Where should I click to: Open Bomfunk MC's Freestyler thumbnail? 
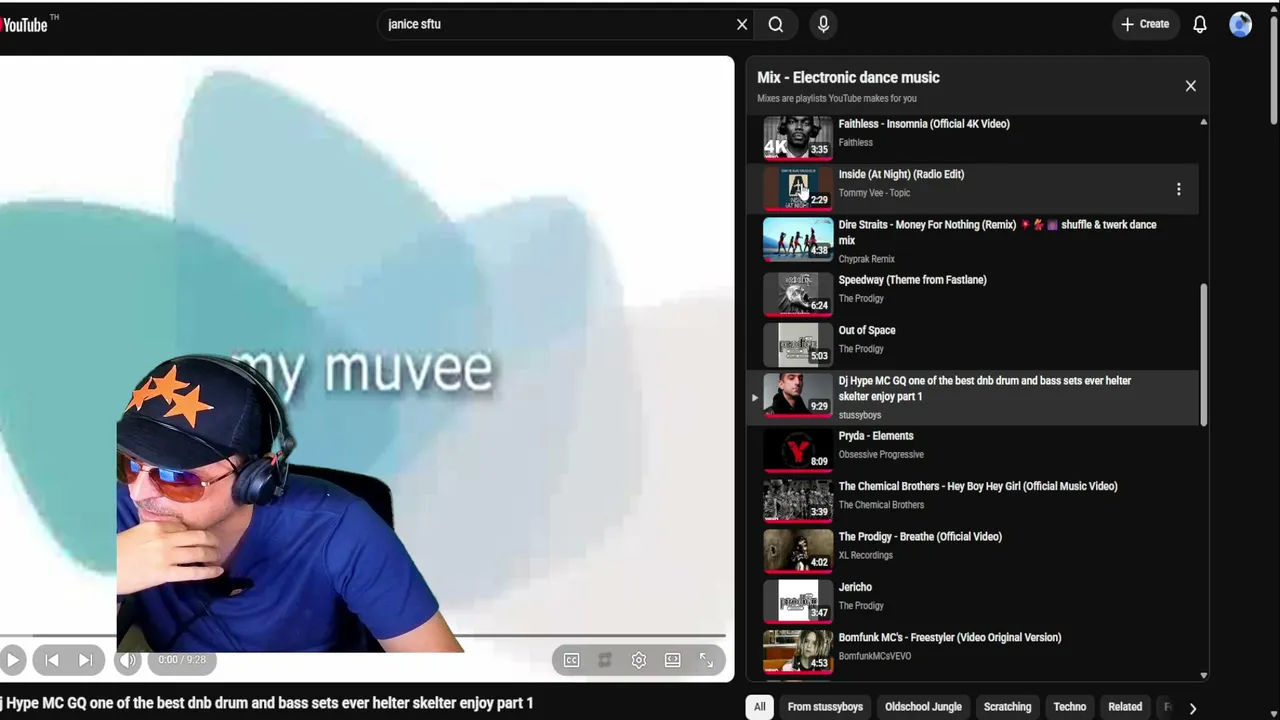798,651
